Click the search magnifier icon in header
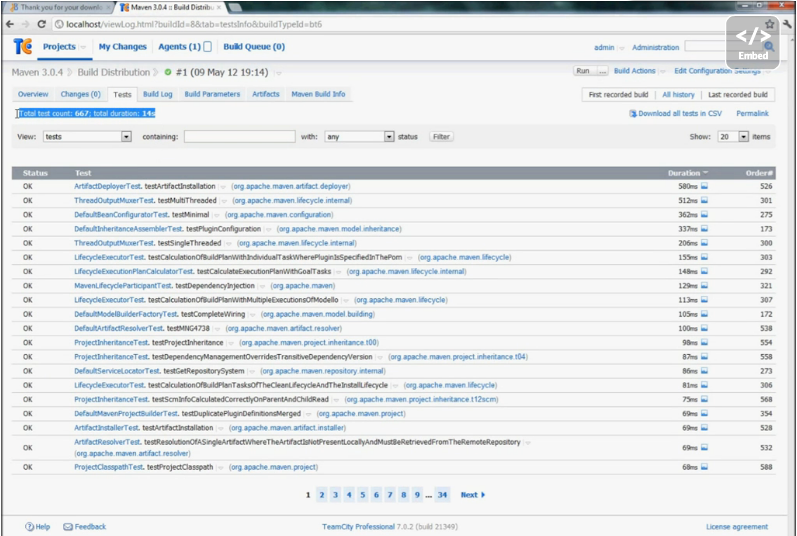Image resolution: width=797 pixels, height=536 pixels. point(769,47)
